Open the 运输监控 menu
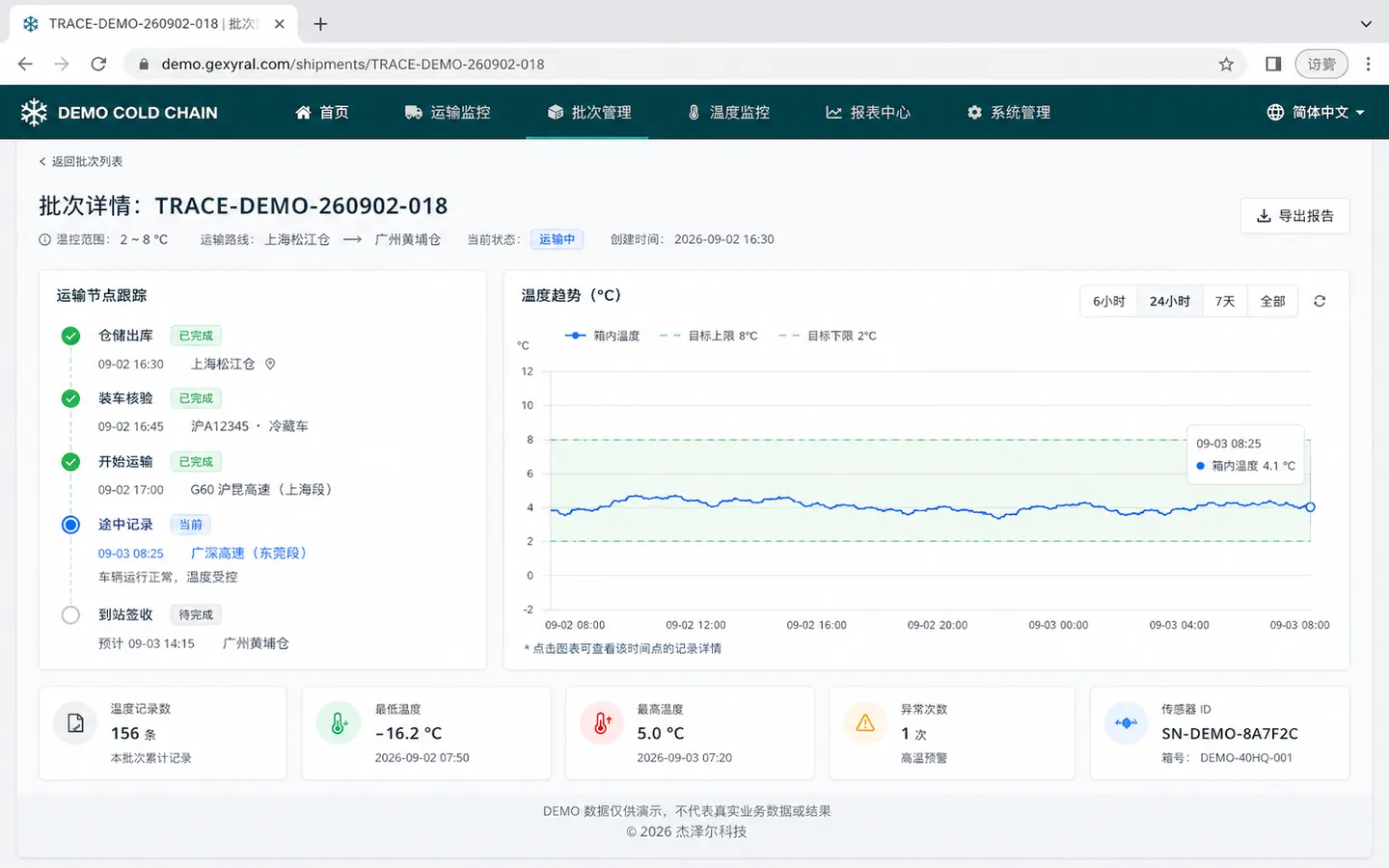 448,112
